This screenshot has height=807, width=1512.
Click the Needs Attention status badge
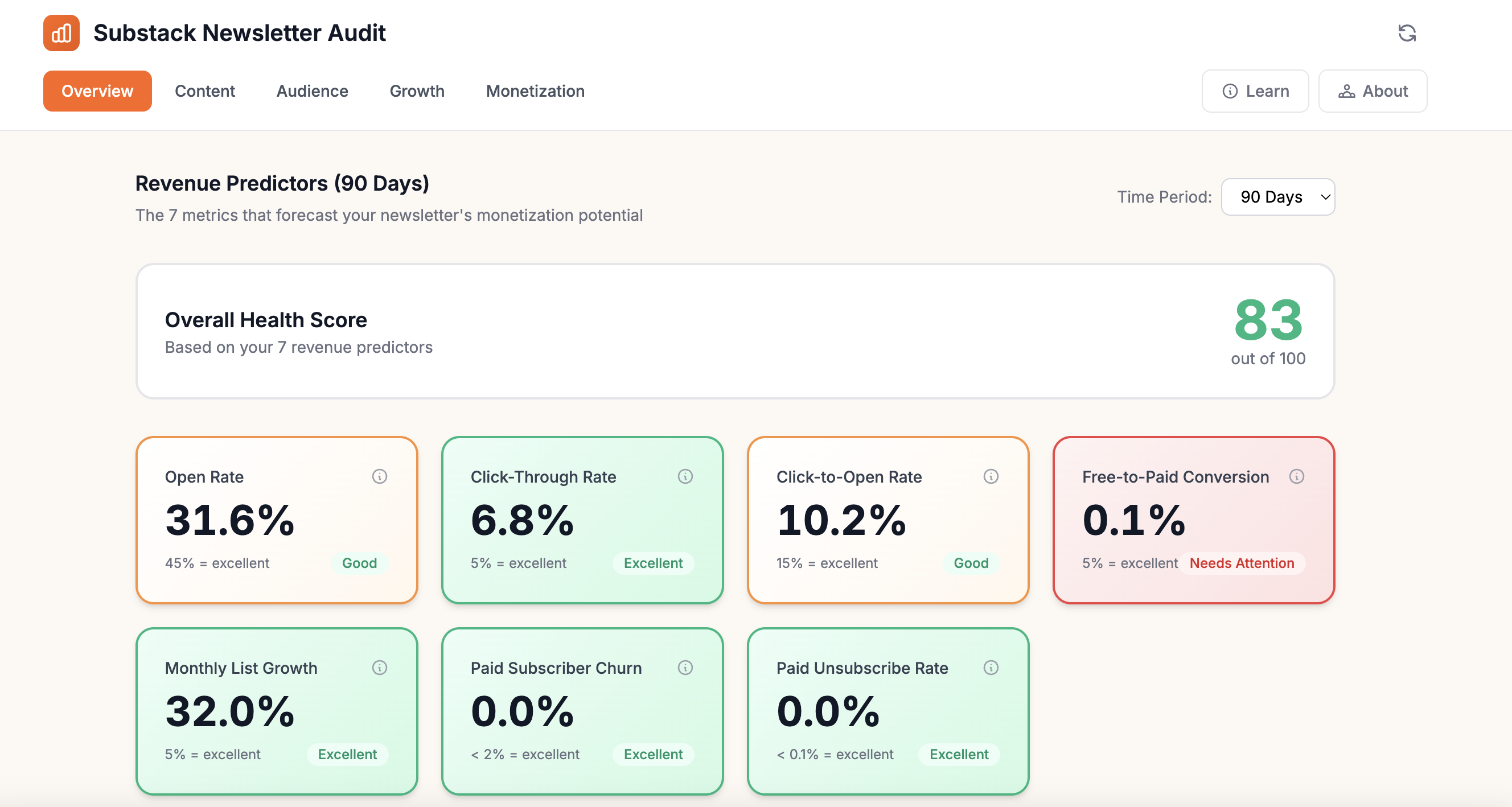tap(1242, 563)
